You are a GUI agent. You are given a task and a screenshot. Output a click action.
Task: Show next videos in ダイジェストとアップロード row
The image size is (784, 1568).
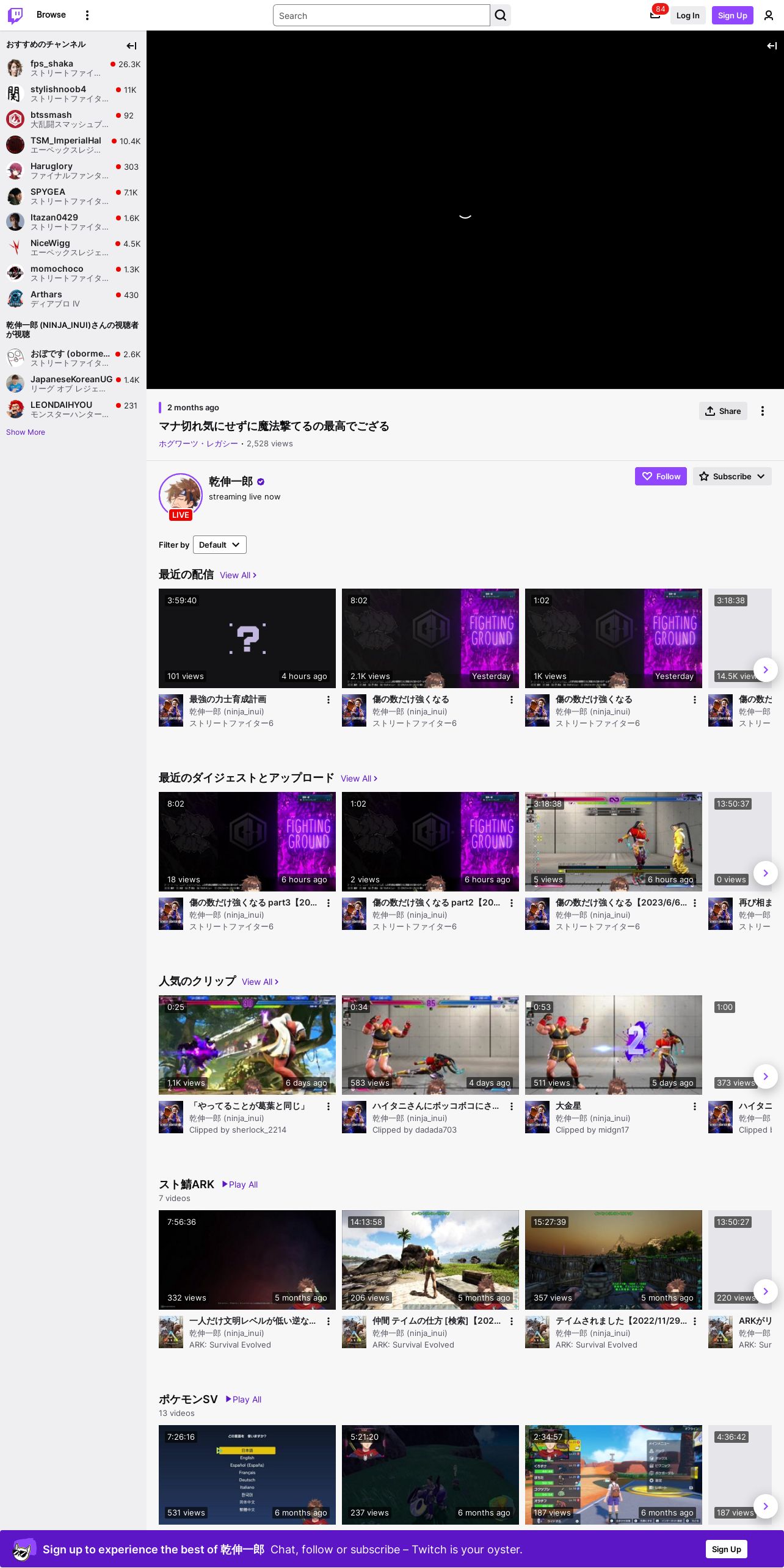(766, 873)
